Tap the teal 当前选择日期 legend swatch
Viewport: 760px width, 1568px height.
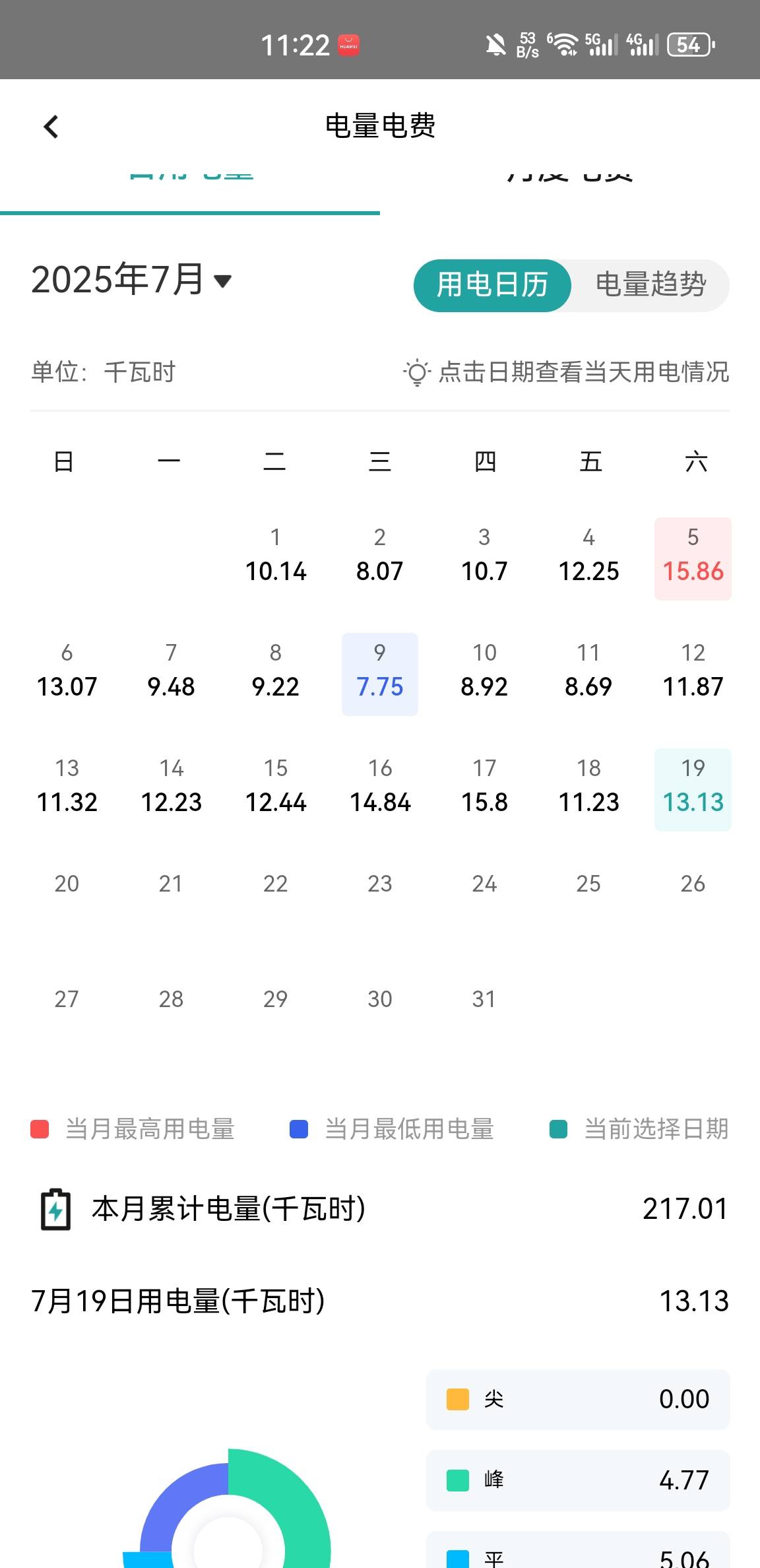558,1129
